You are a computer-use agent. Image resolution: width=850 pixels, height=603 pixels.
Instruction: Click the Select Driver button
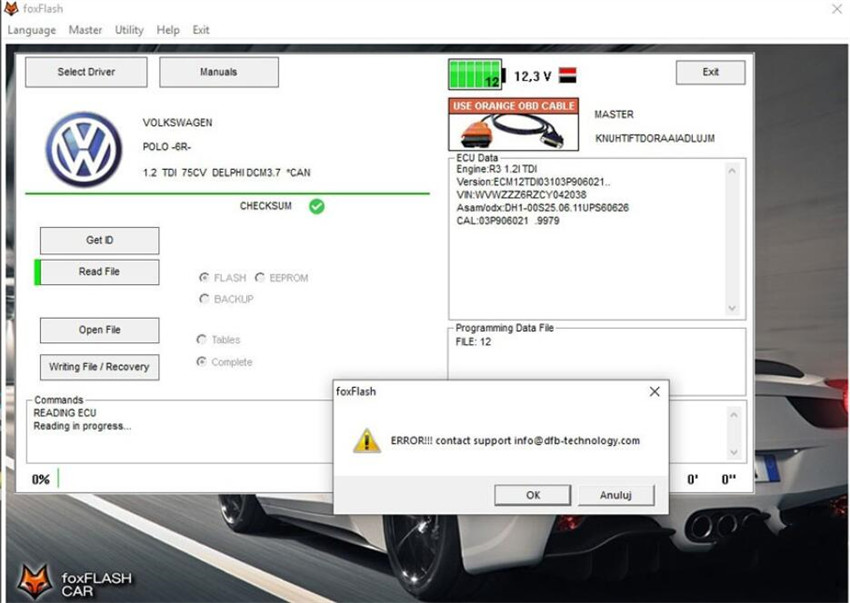tap(86, 72)
